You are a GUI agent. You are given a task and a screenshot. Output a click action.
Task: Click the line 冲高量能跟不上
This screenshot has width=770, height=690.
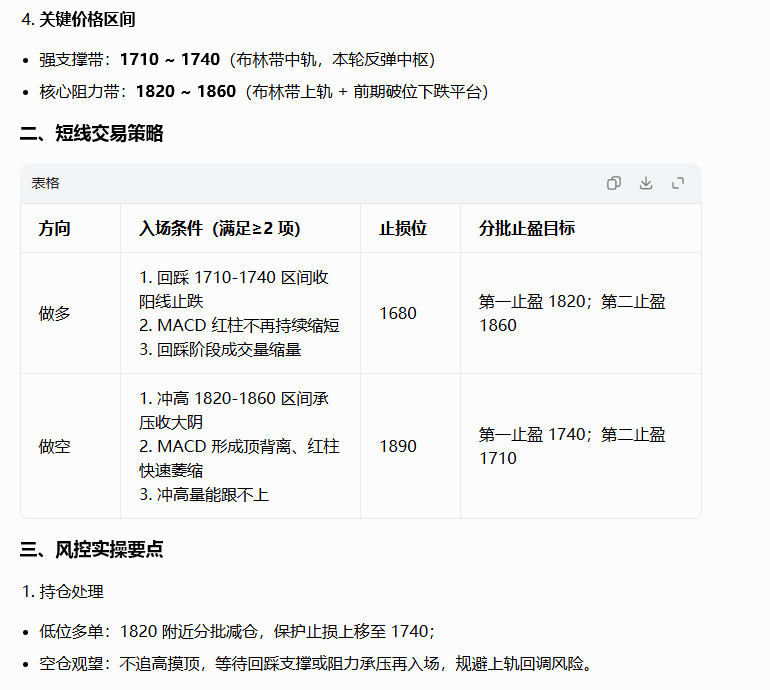click(x=204, y=495)
